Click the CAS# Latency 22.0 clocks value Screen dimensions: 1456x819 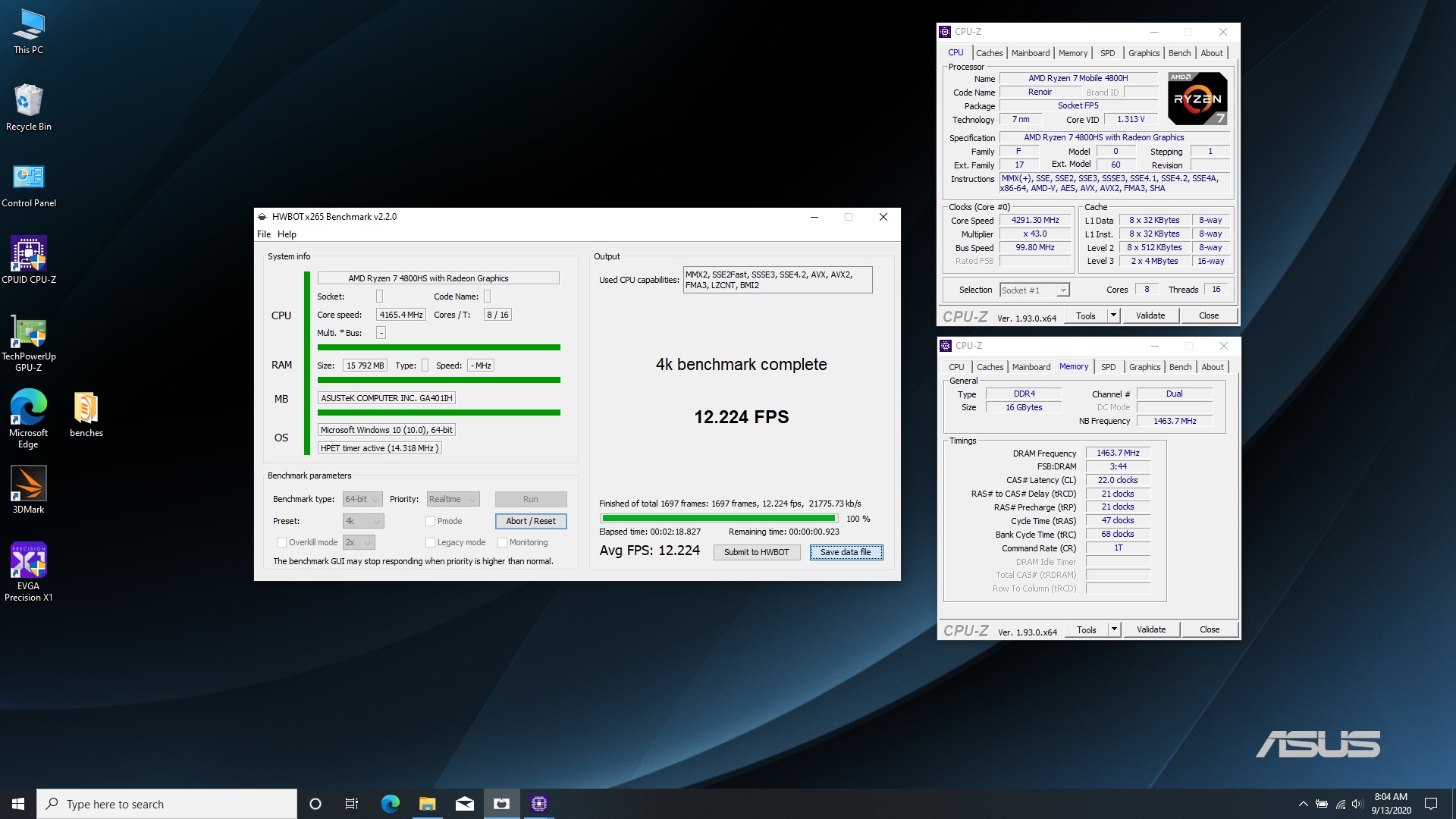point(1118,480)
